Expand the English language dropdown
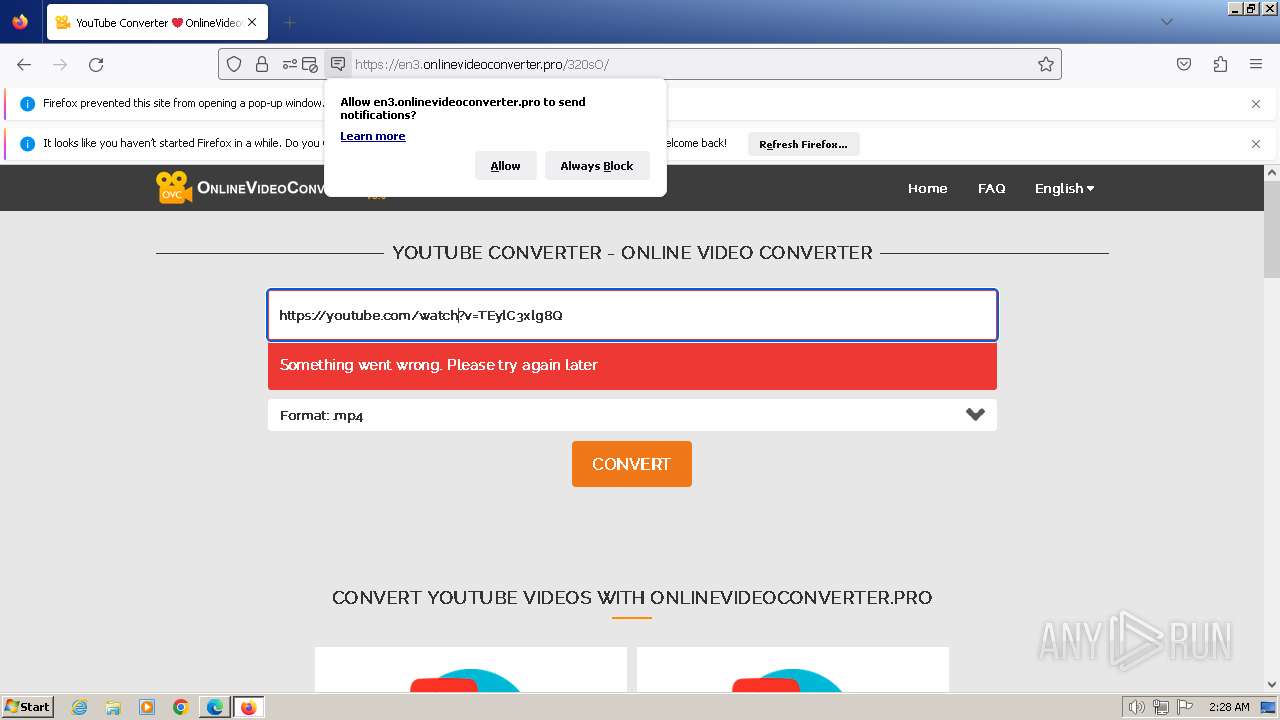Viewport: 1280px width, 720px height. [1064, 188]
